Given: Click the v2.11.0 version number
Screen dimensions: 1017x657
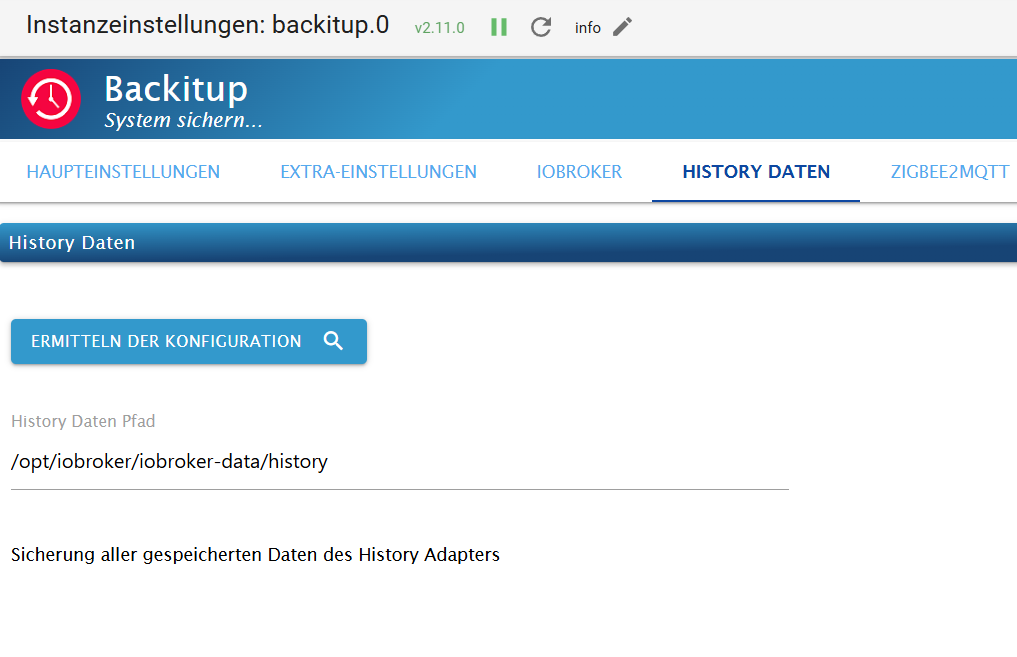Looking at the screenshot, I should (x=440, y=28).
